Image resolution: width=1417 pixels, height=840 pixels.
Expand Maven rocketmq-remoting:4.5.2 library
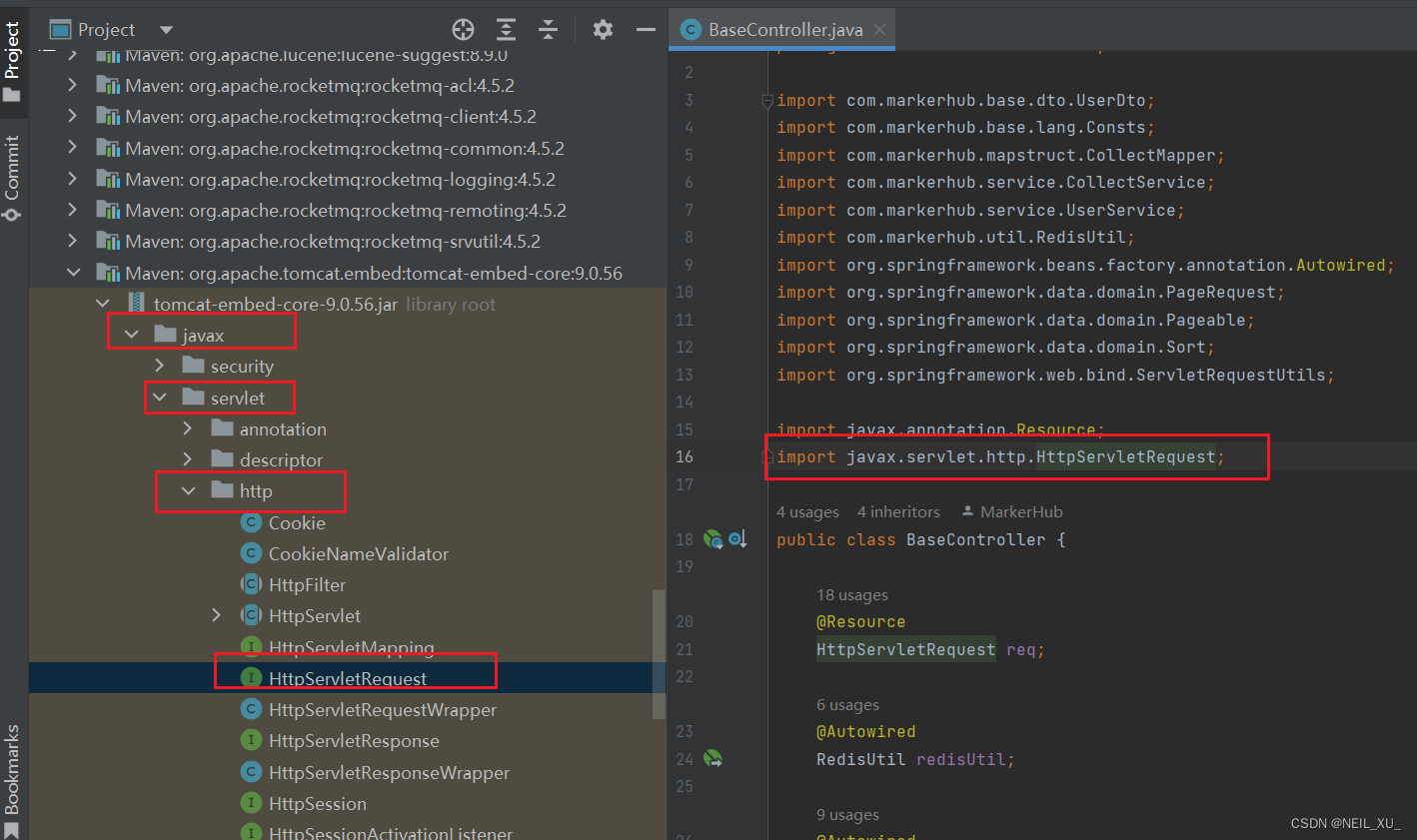72,210
